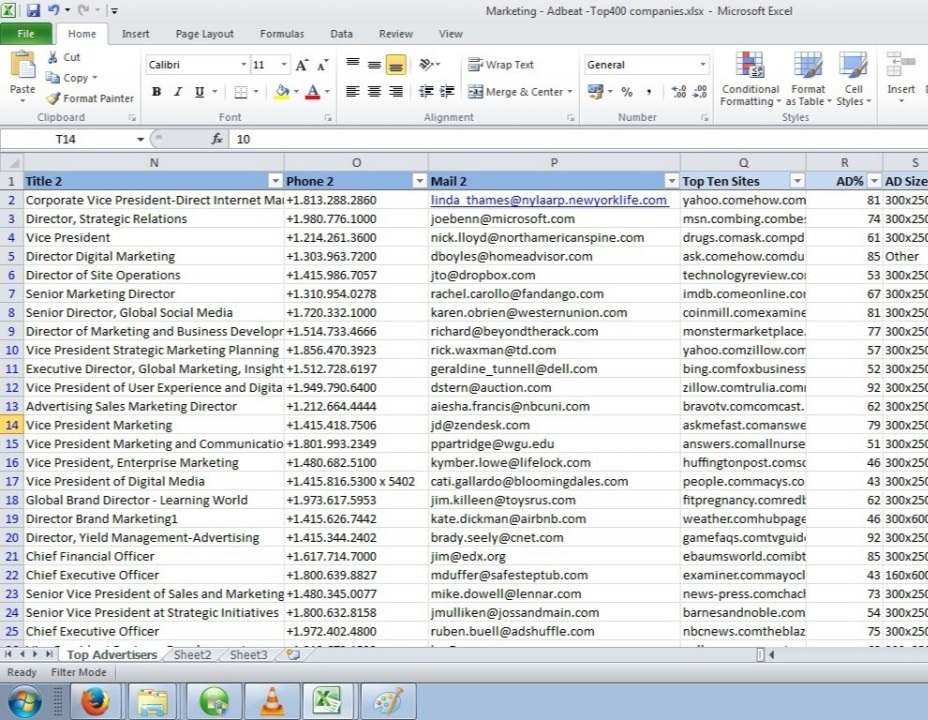Toggle Wrap Text for the cell
The height and width of the screenshot is (720, 928).
(501, 65)
